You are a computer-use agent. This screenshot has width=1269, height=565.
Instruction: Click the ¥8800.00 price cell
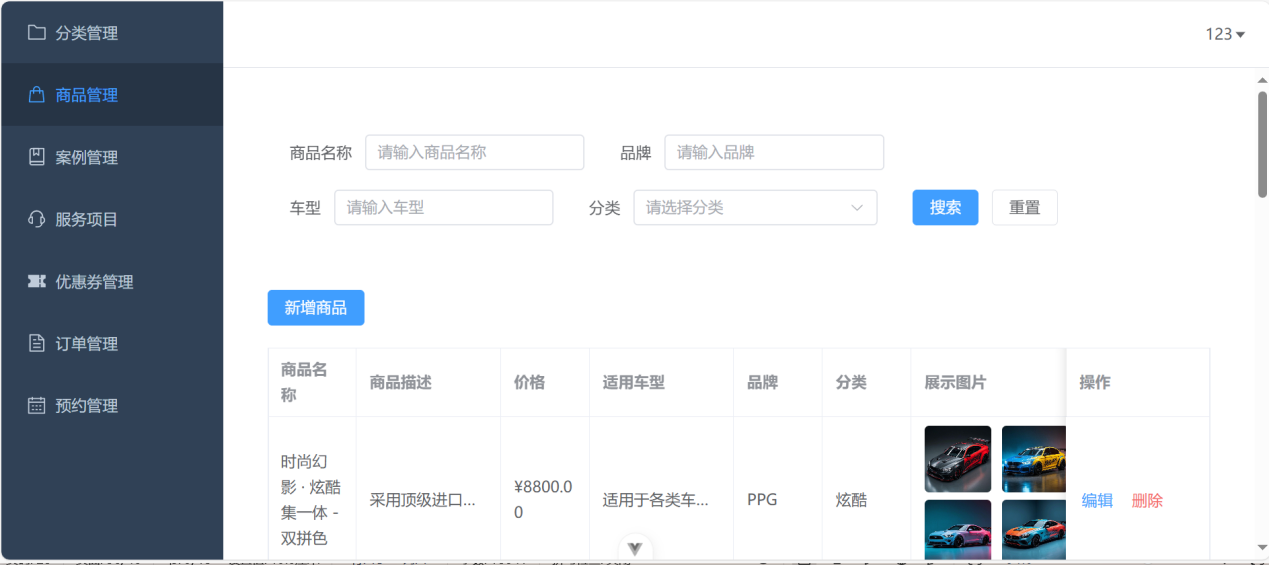pos(544,500)
